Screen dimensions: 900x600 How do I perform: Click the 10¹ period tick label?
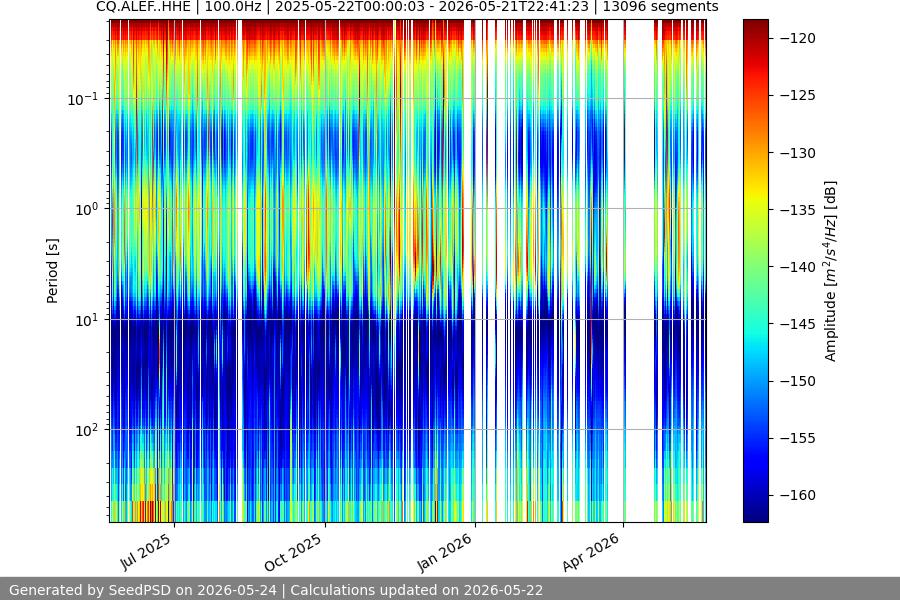tap(86, 320)
